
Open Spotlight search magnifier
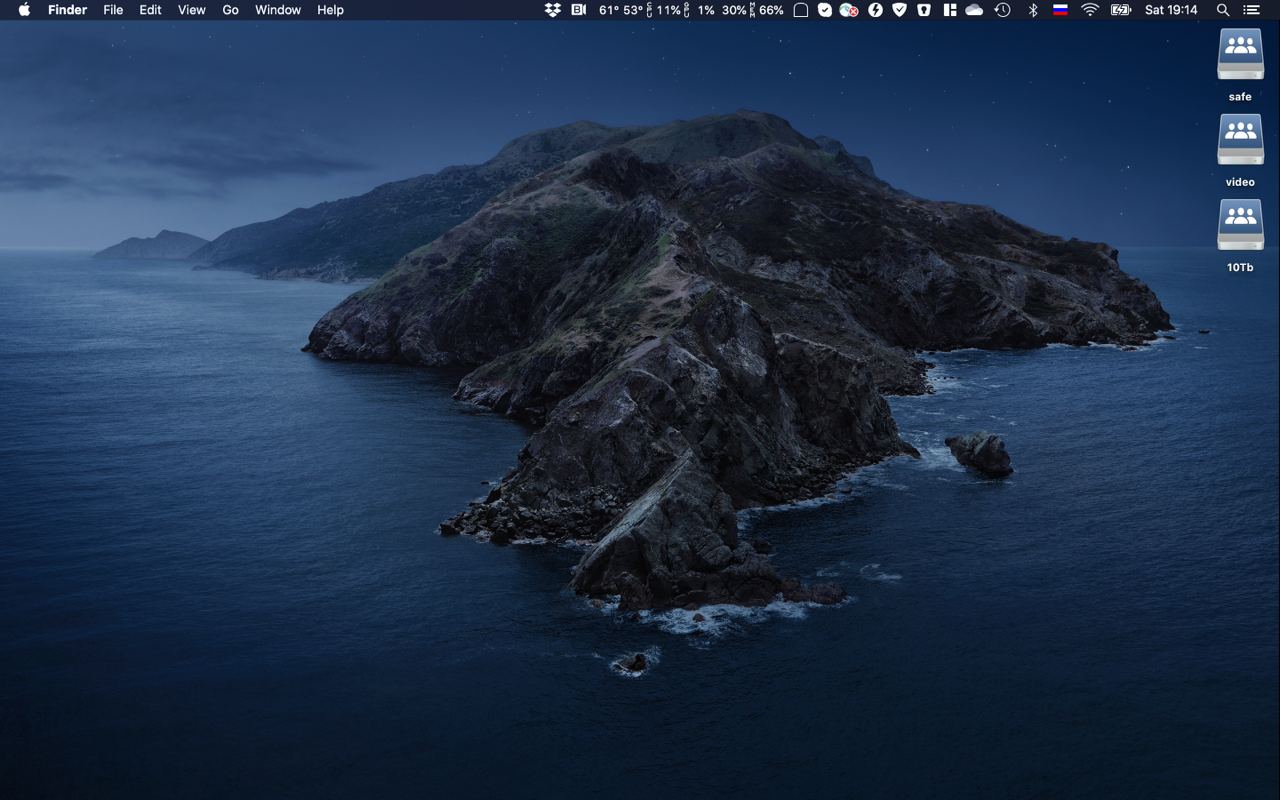point(1223,10)
